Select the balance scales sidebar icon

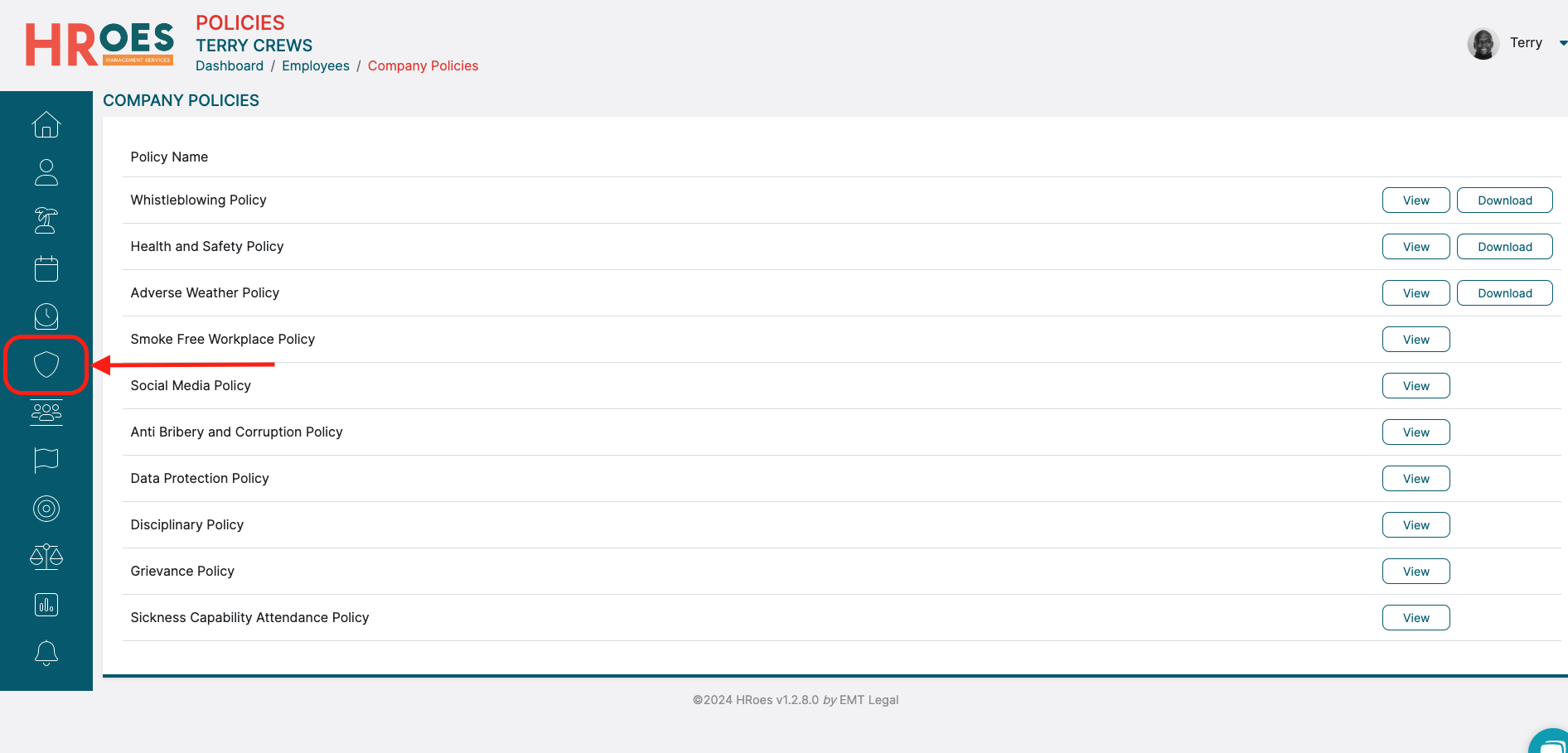click(46, 557)
